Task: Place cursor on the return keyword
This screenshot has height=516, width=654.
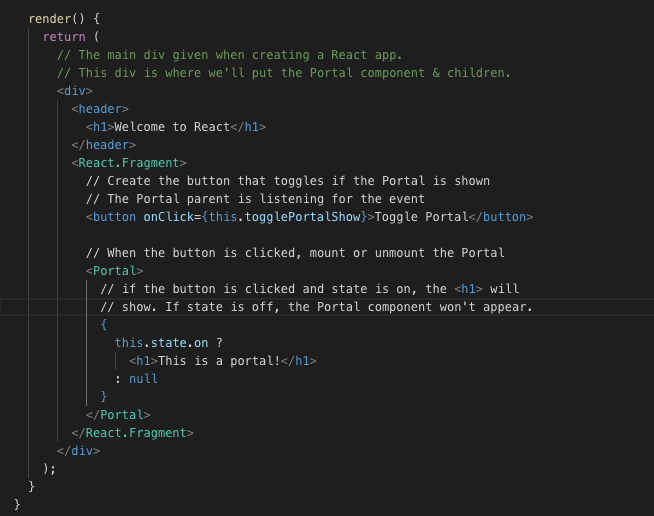Action: click(64, 37)
